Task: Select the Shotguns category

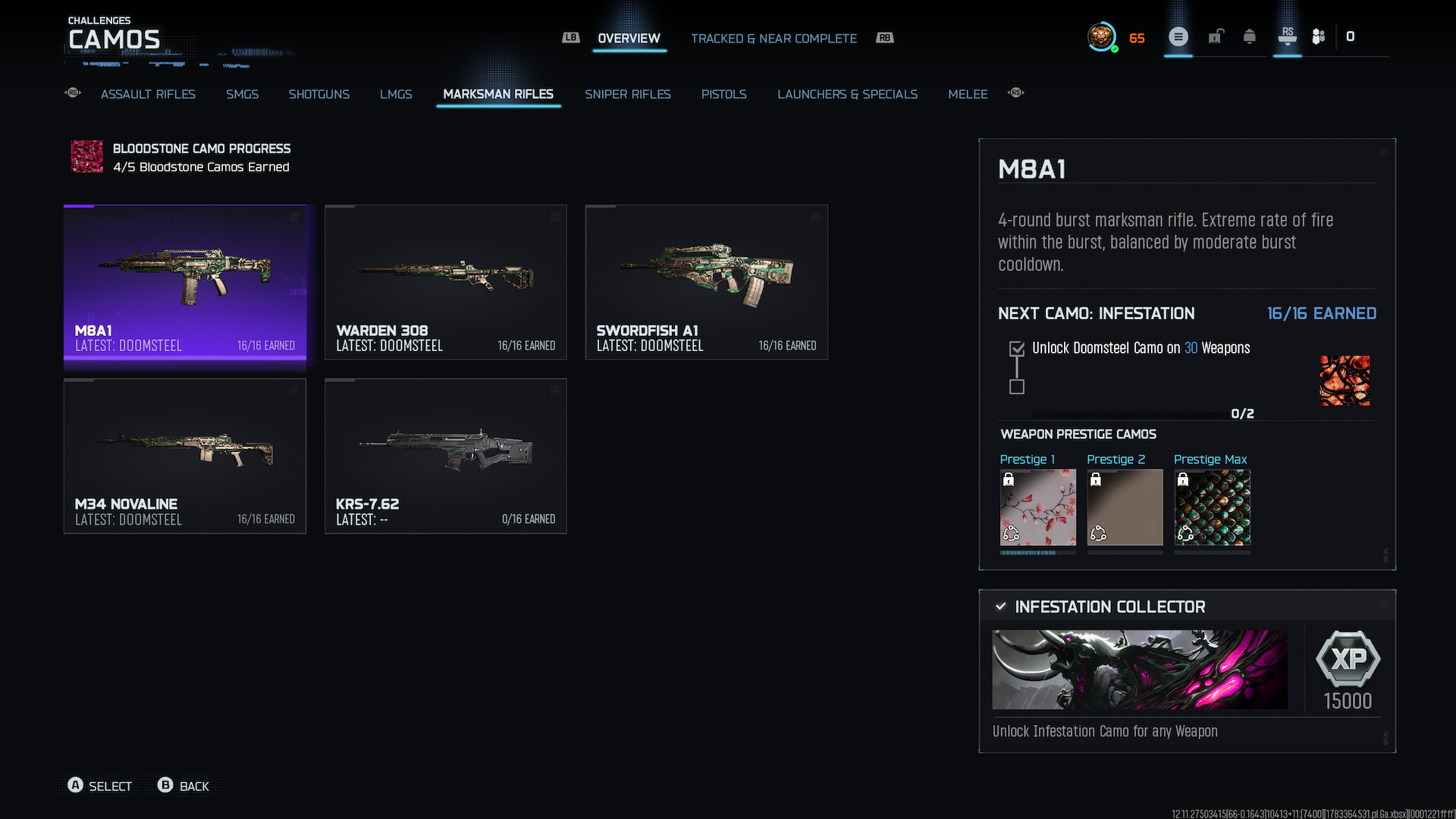Action: [318, 94]
